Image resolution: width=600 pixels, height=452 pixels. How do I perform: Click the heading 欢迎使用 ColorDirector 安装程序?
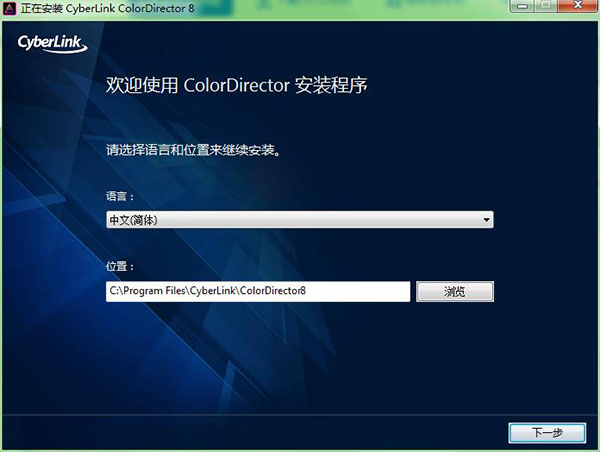pos(236,85)
